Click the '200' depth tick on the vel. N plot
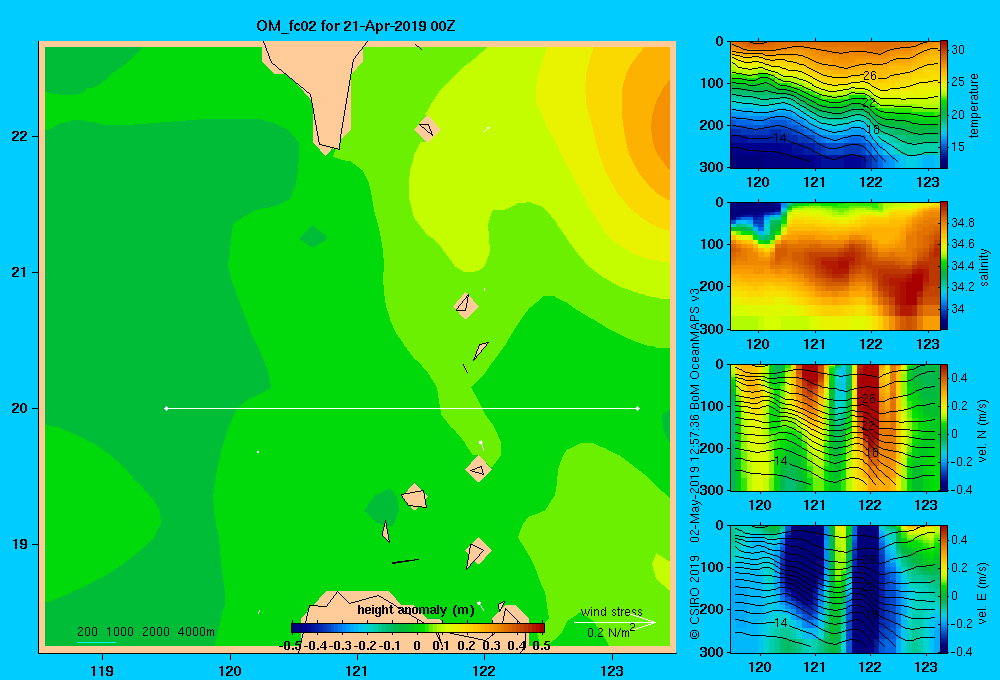This screenshot has width=1000, height=680. pyautogui.click(x=712, y=448)
